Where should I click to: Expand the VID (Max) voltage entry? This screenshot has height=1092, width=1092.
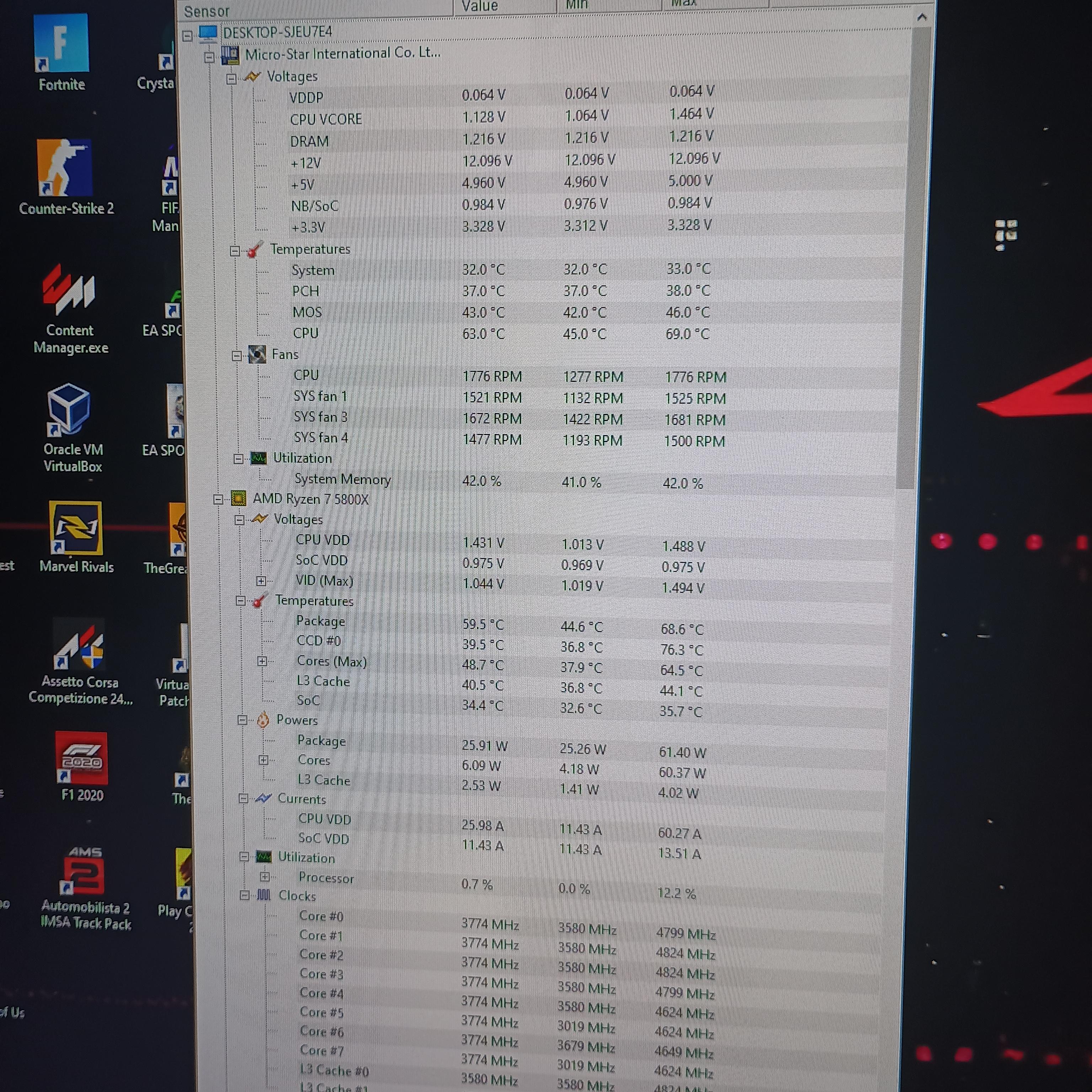pyautogui.click(x=261, y=581)
